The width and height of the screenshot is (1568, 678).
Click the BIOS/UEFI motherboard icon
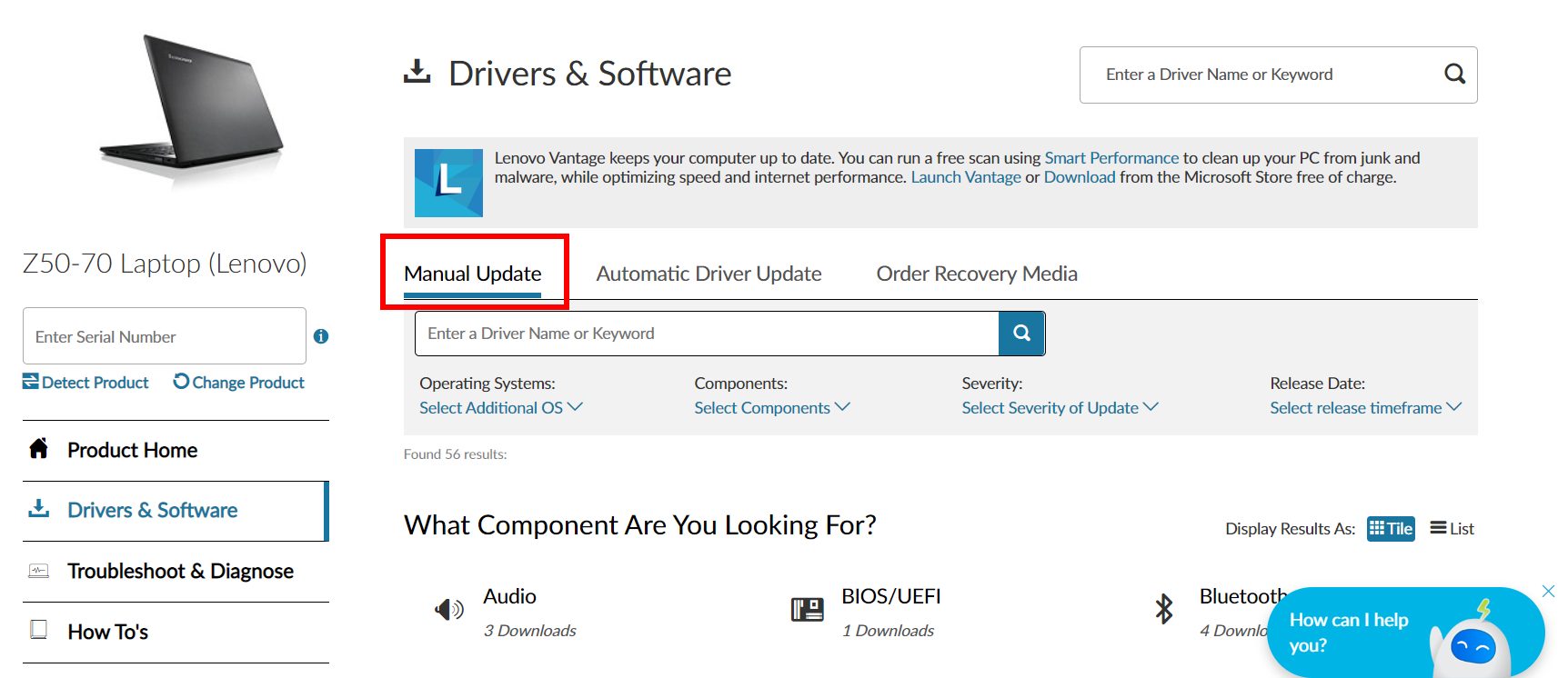[x=807, y=609]
